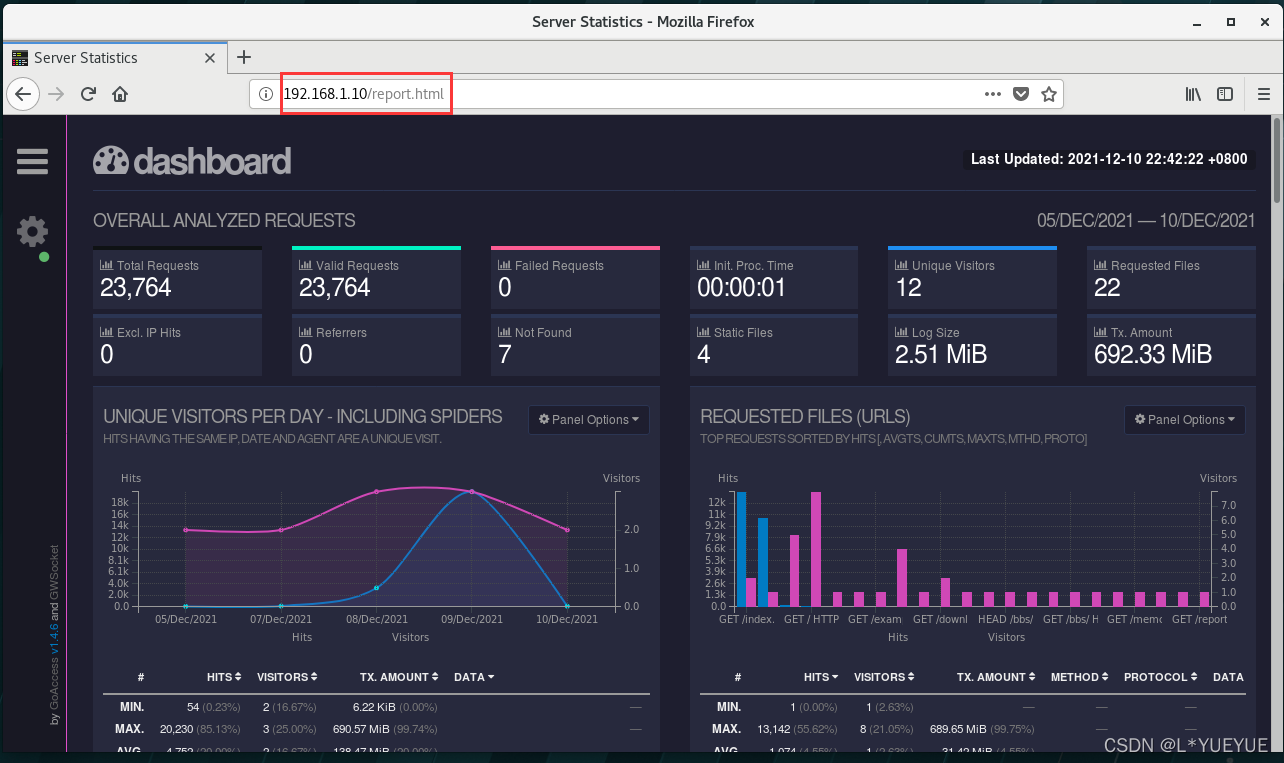Image resolution: width=1284 pixels, height=763 pixels.
Task: Select the Server Statistics tab
Action: click(114, 57)
